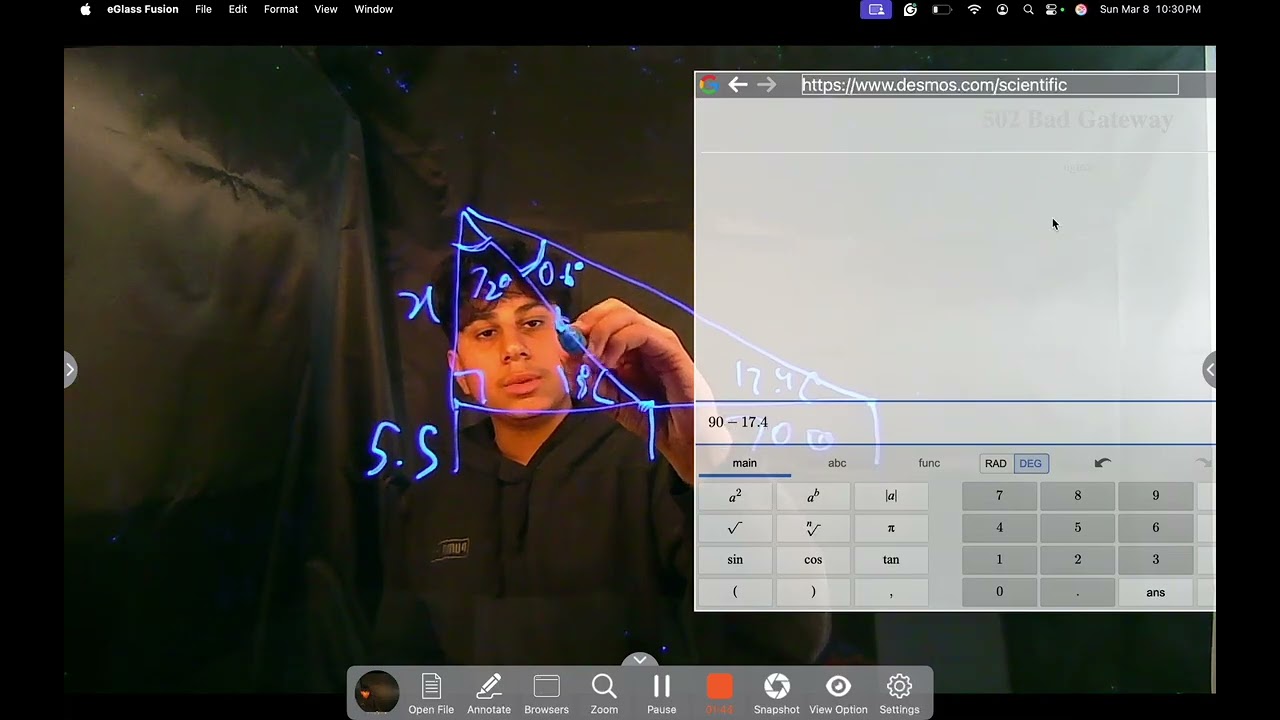Open the Window menu
The image size is (1280, 720).
pos(374,9)
